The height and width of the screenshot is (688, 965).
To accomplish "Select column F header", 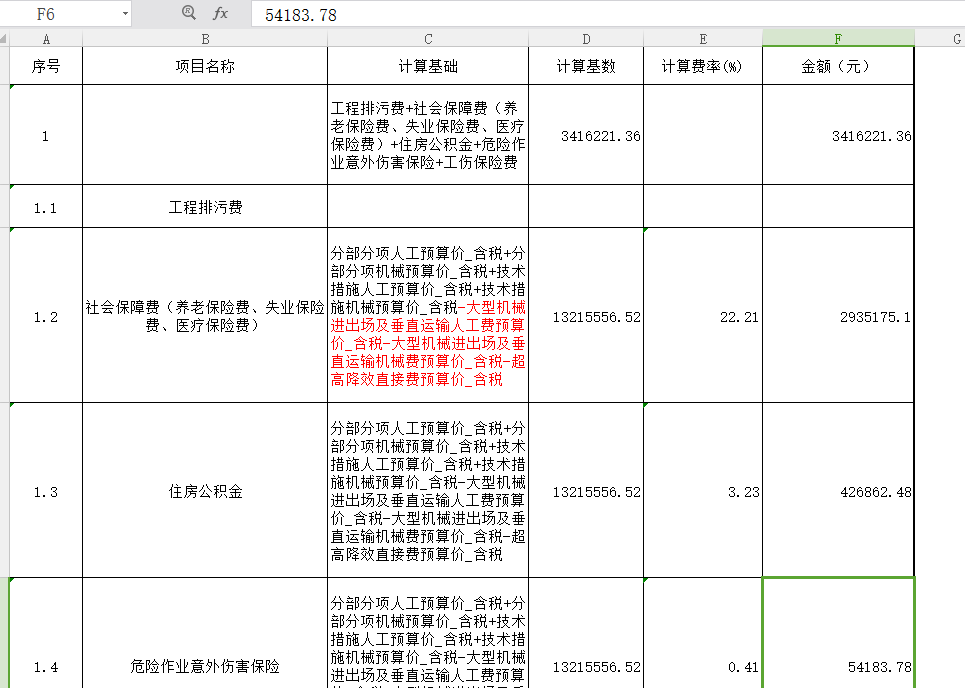I will pos(838,39).
